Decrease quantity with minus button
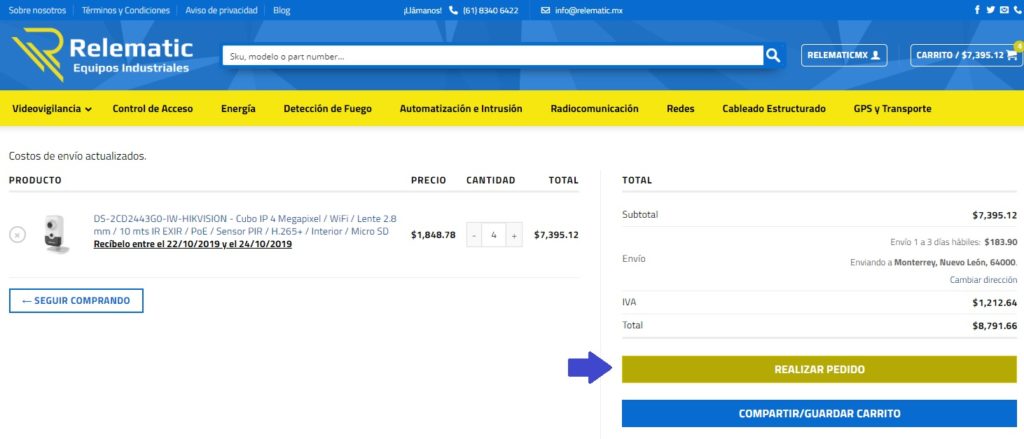The image size is (1024, 439). 474,235
